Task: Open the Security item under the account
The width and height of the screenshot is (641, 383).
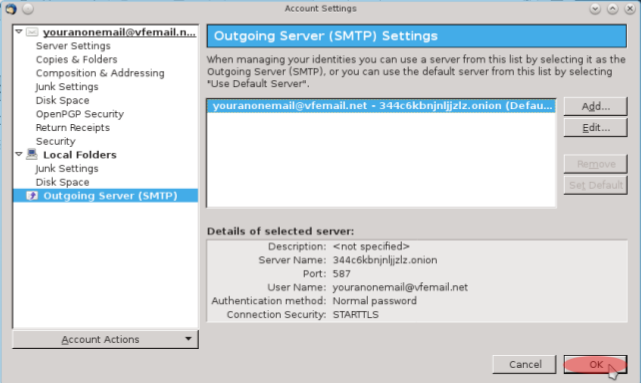Action: [x=56, y=141]
